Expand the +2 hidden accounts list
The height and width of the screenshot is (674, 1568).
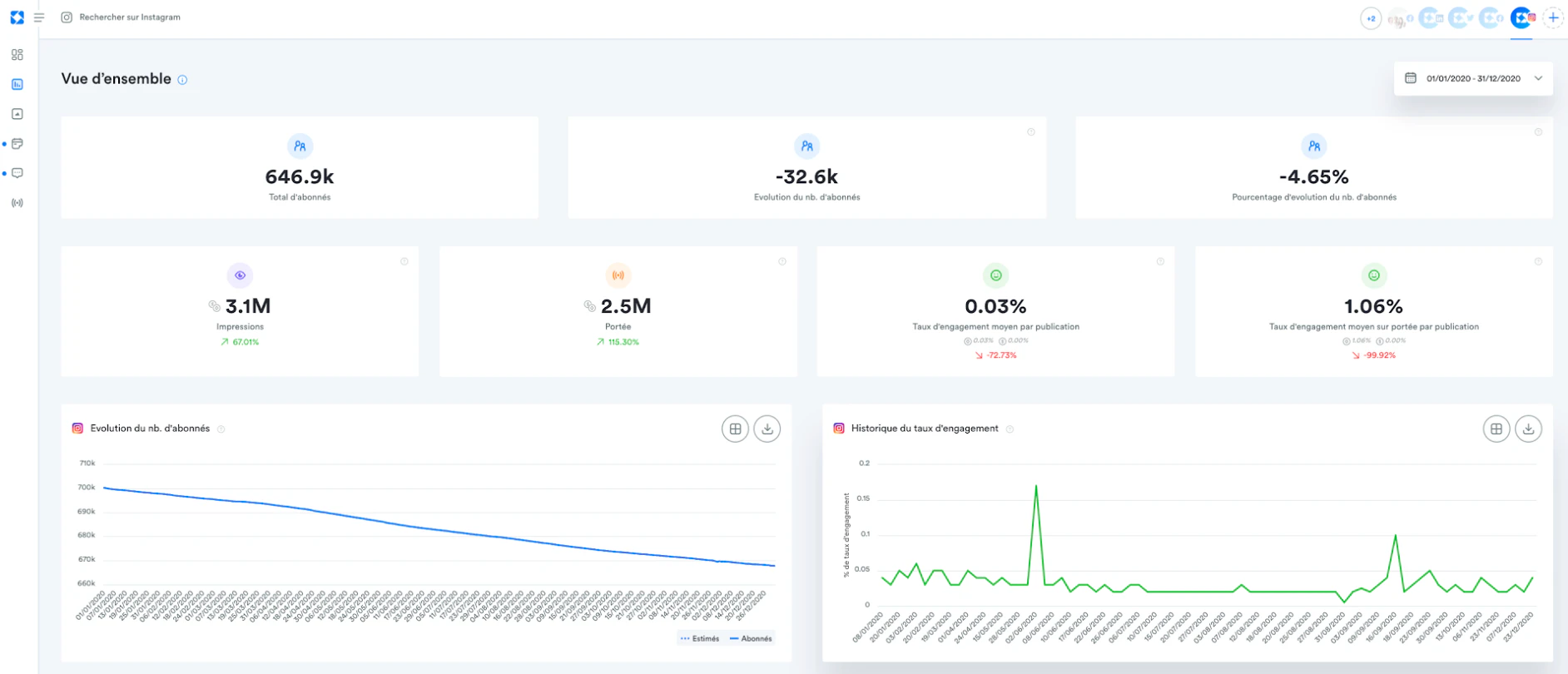[x=1371, y=18]
